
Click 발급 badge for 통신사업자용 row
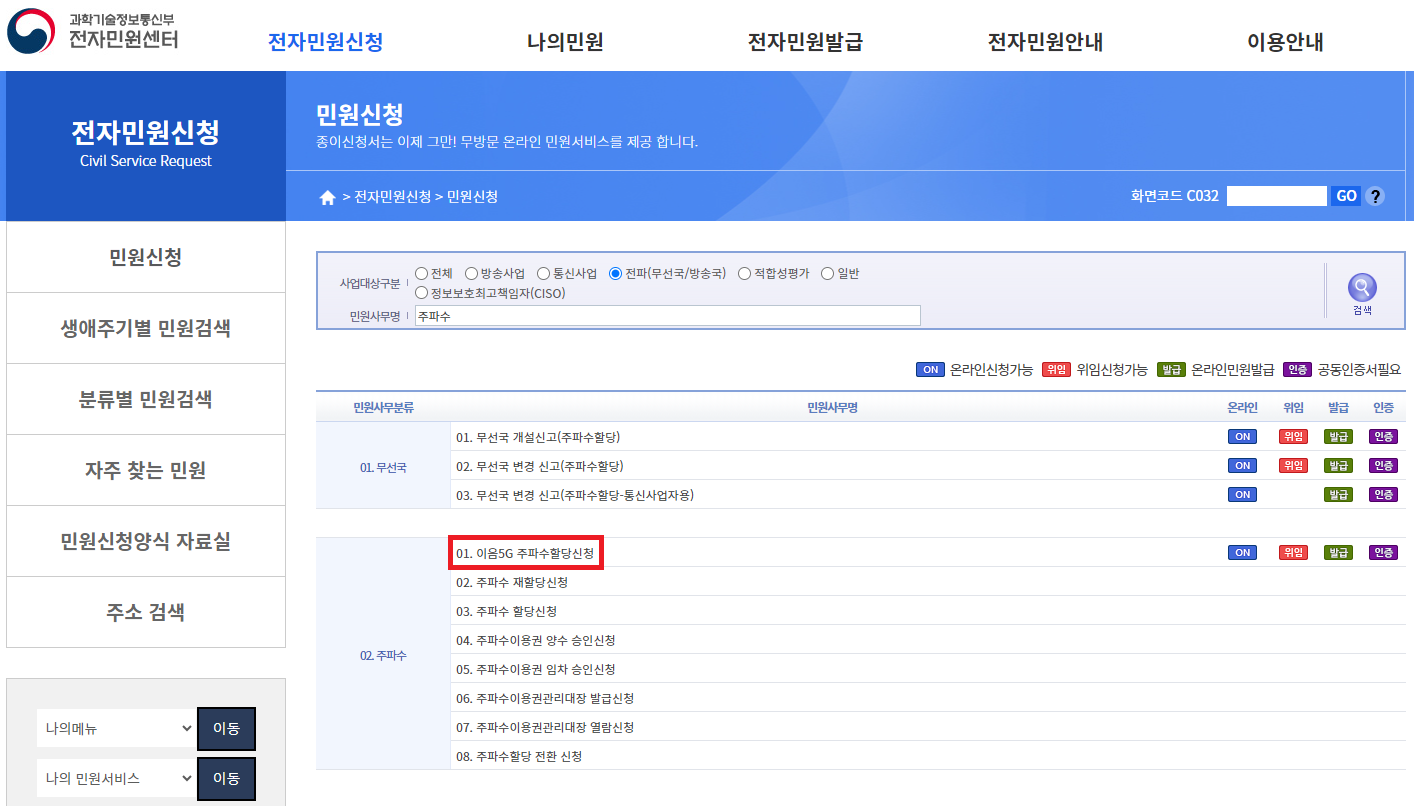click(1338, 495)
